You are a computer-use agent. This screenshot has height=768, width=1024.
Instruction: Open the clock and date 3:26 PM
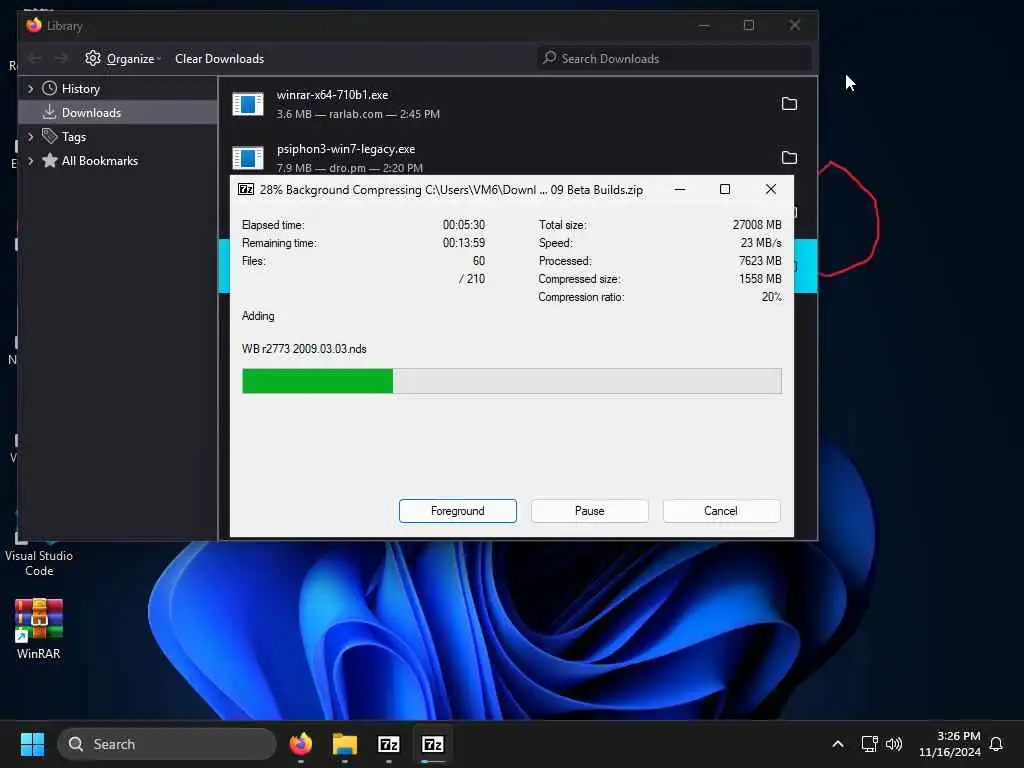(950, 744)
